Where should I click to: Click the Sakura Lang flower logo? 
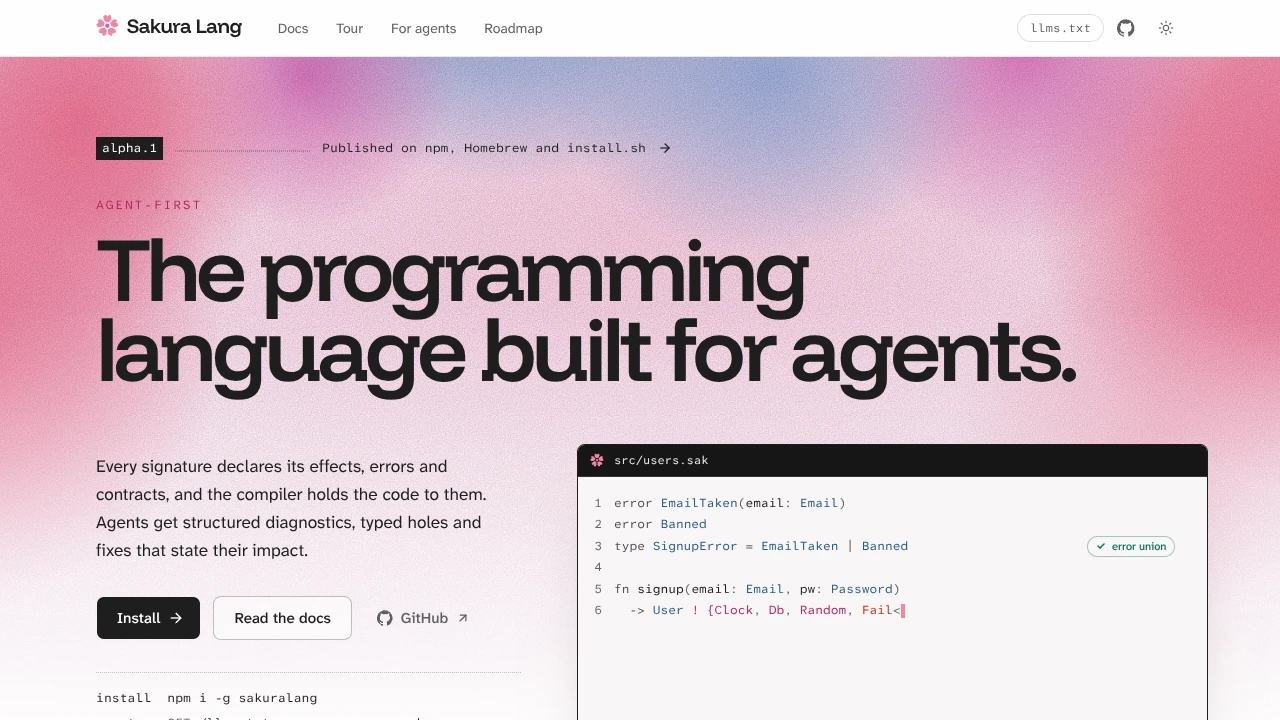[107, 27]
